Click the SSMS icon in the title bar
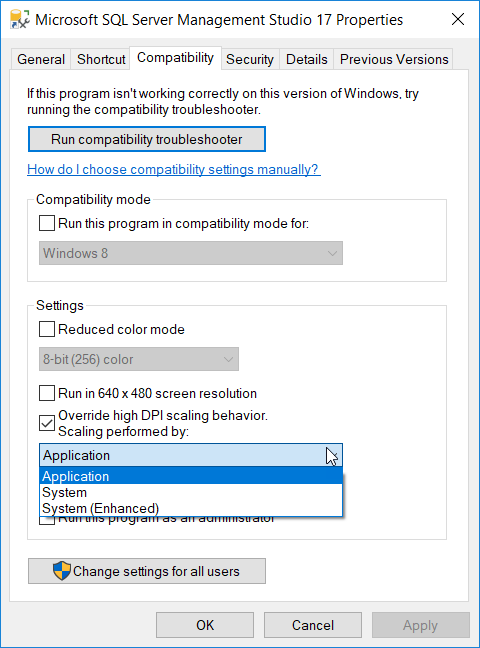This screenshot has height=648, width=480. point(19,19)
